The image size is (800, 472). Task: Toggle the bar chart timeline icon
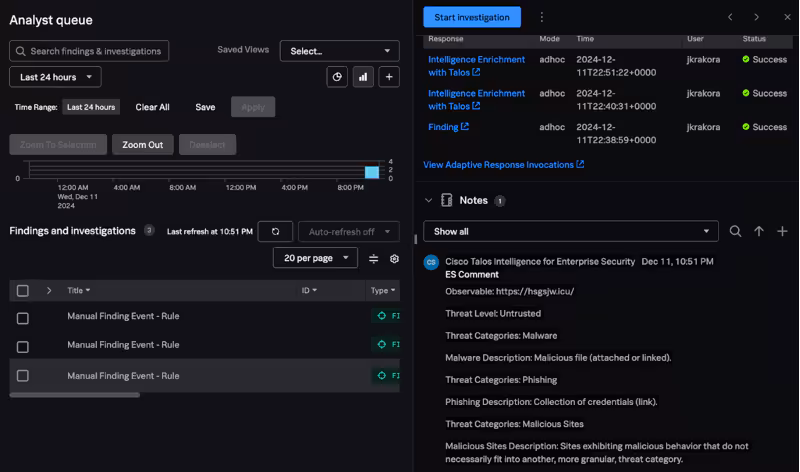coord(363,77)
